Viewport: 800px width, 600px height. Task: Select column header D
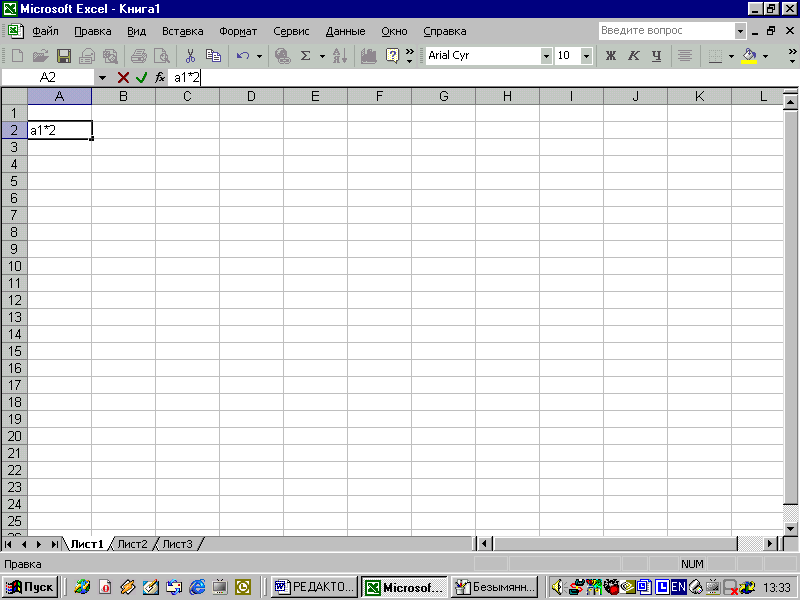(251, 96)
